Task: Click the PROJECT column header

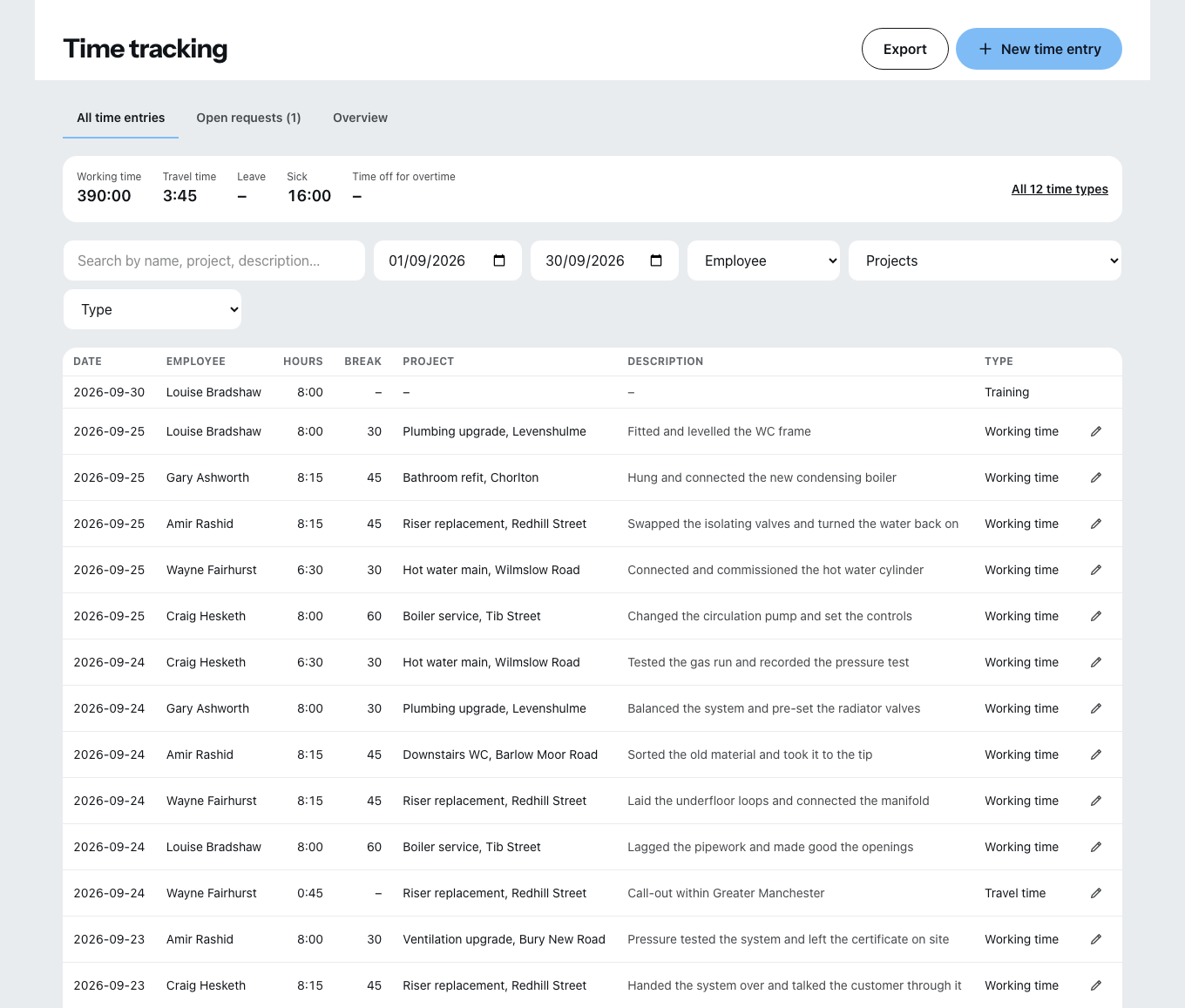Action: point(428,362)
